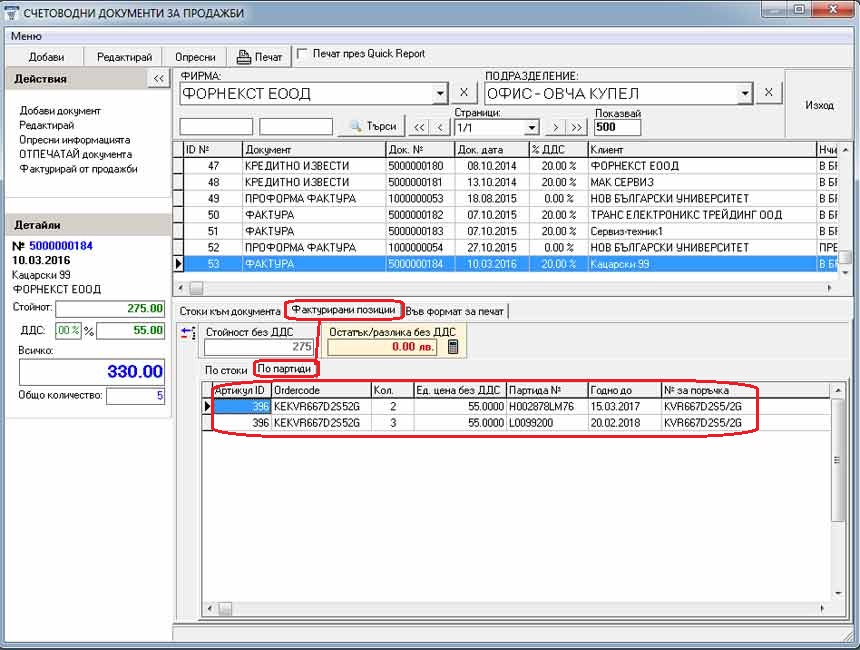The image size is (860, 650).
Task: Click the Документ column header
Action: [314, 150]
